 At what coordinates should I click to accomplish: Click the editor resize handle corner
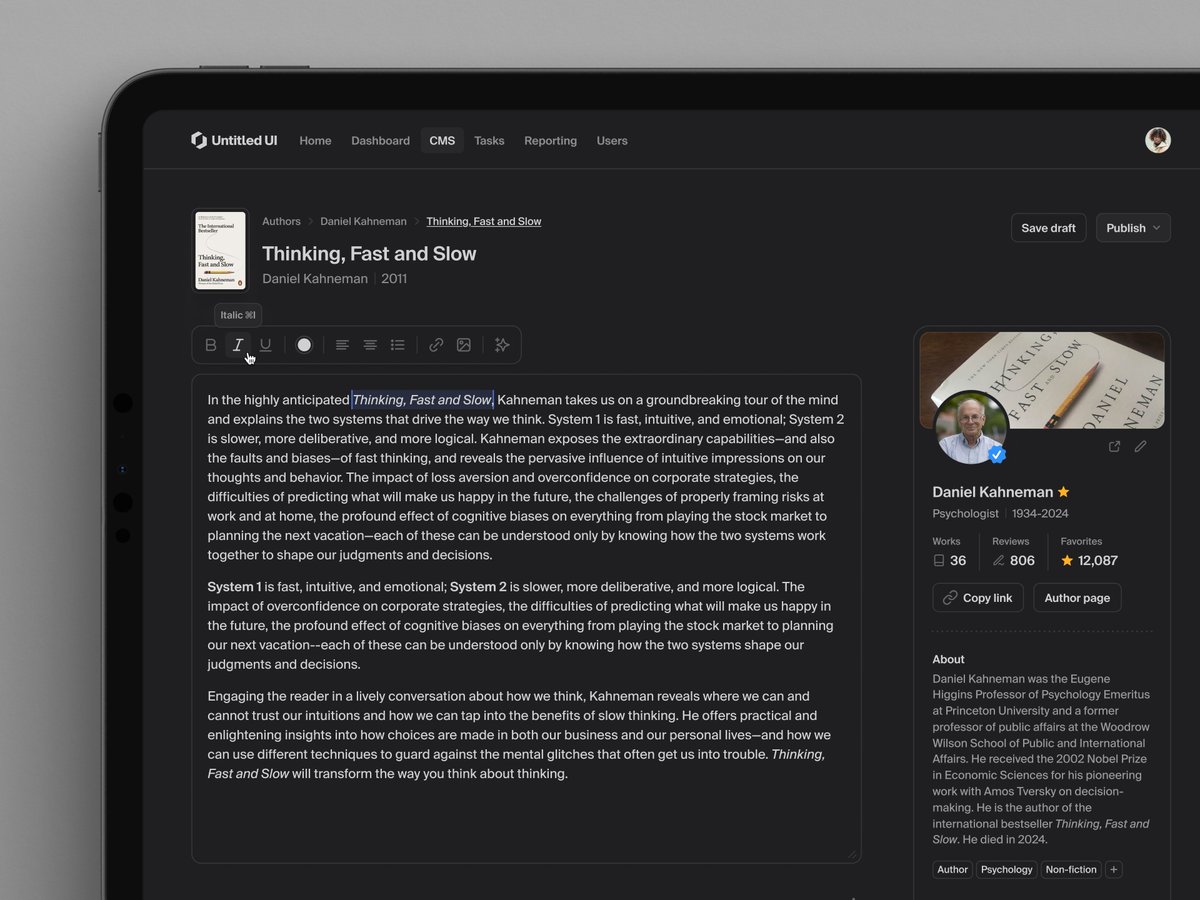click(852, 854)
